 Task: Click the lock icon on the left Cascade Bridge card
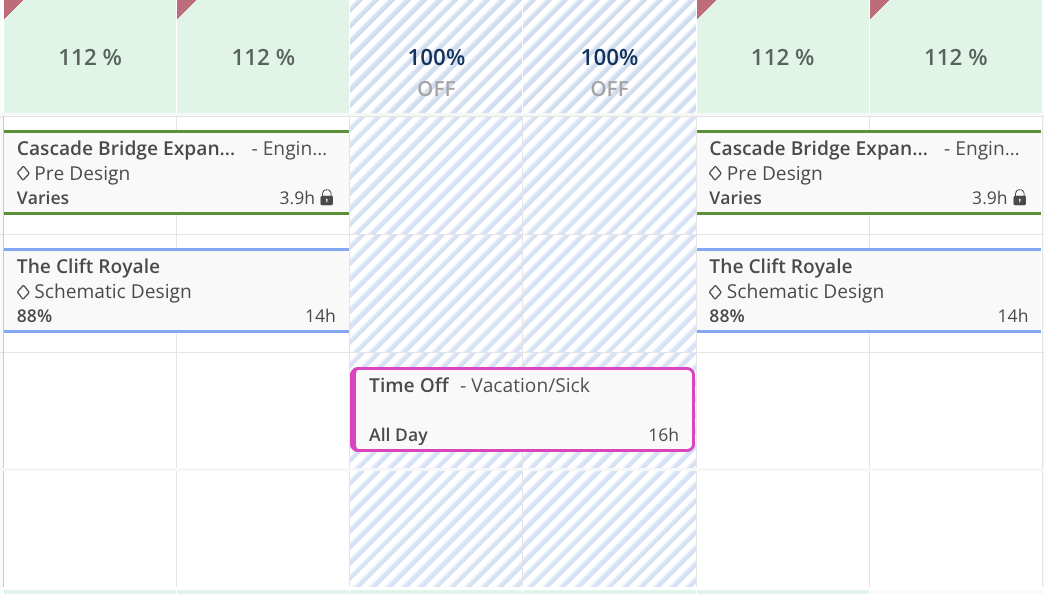coord(326,198)
